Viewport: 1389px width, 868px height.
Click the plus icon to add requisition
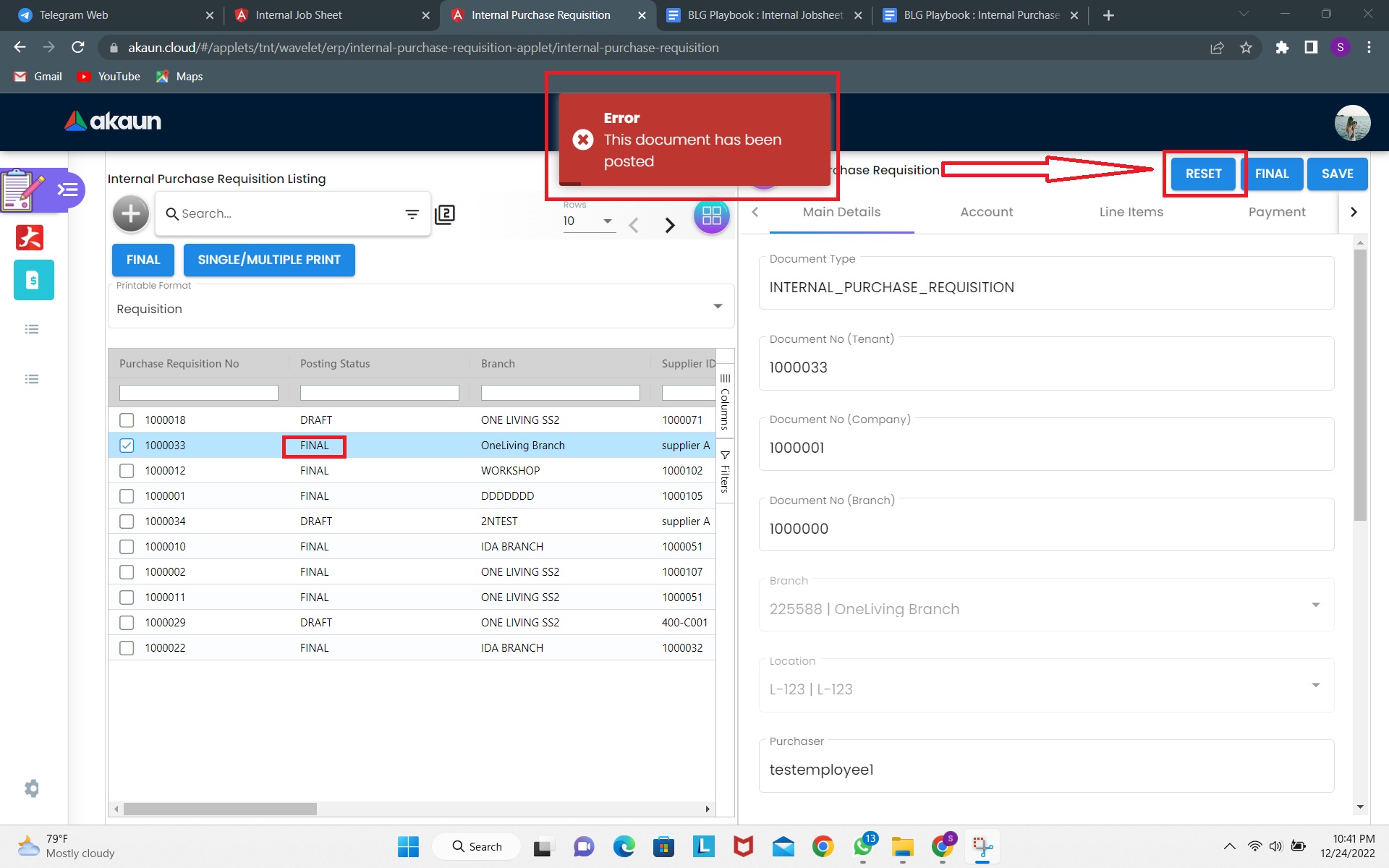[131, 214]
